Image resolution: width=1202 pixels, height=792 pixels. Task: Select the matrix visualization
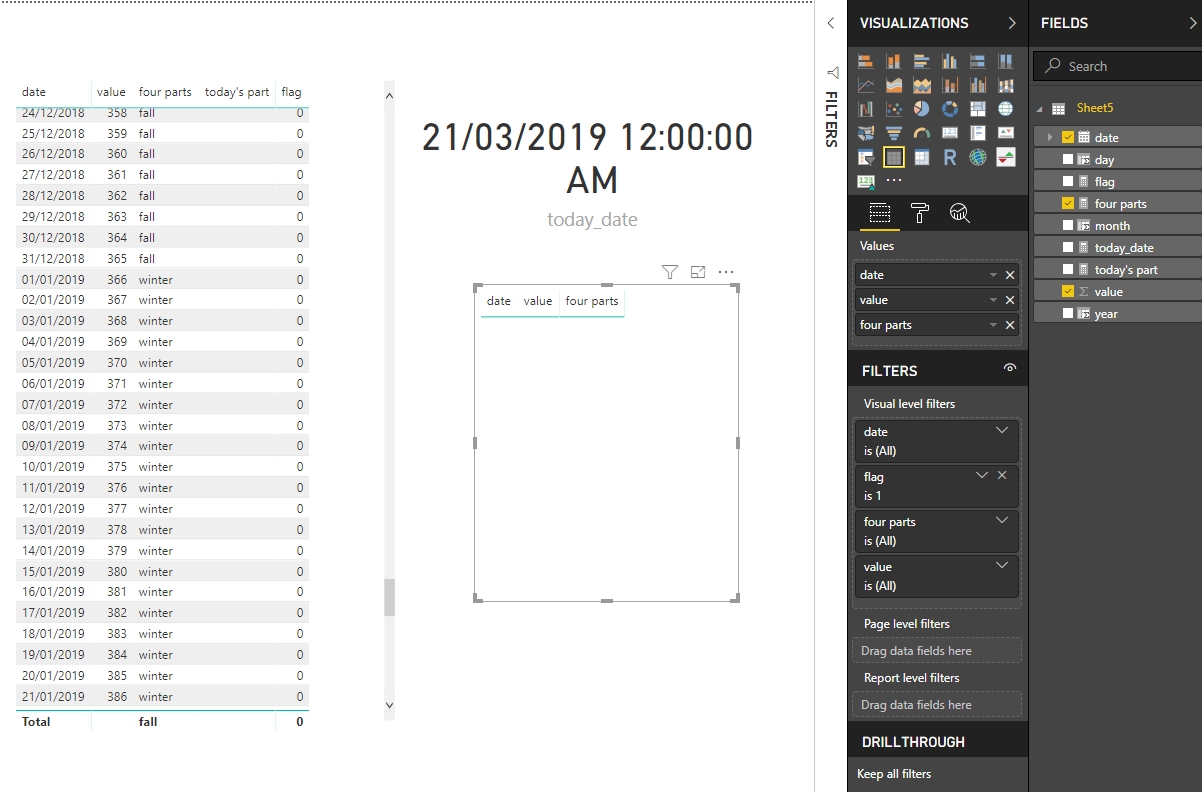click(922, 157)
